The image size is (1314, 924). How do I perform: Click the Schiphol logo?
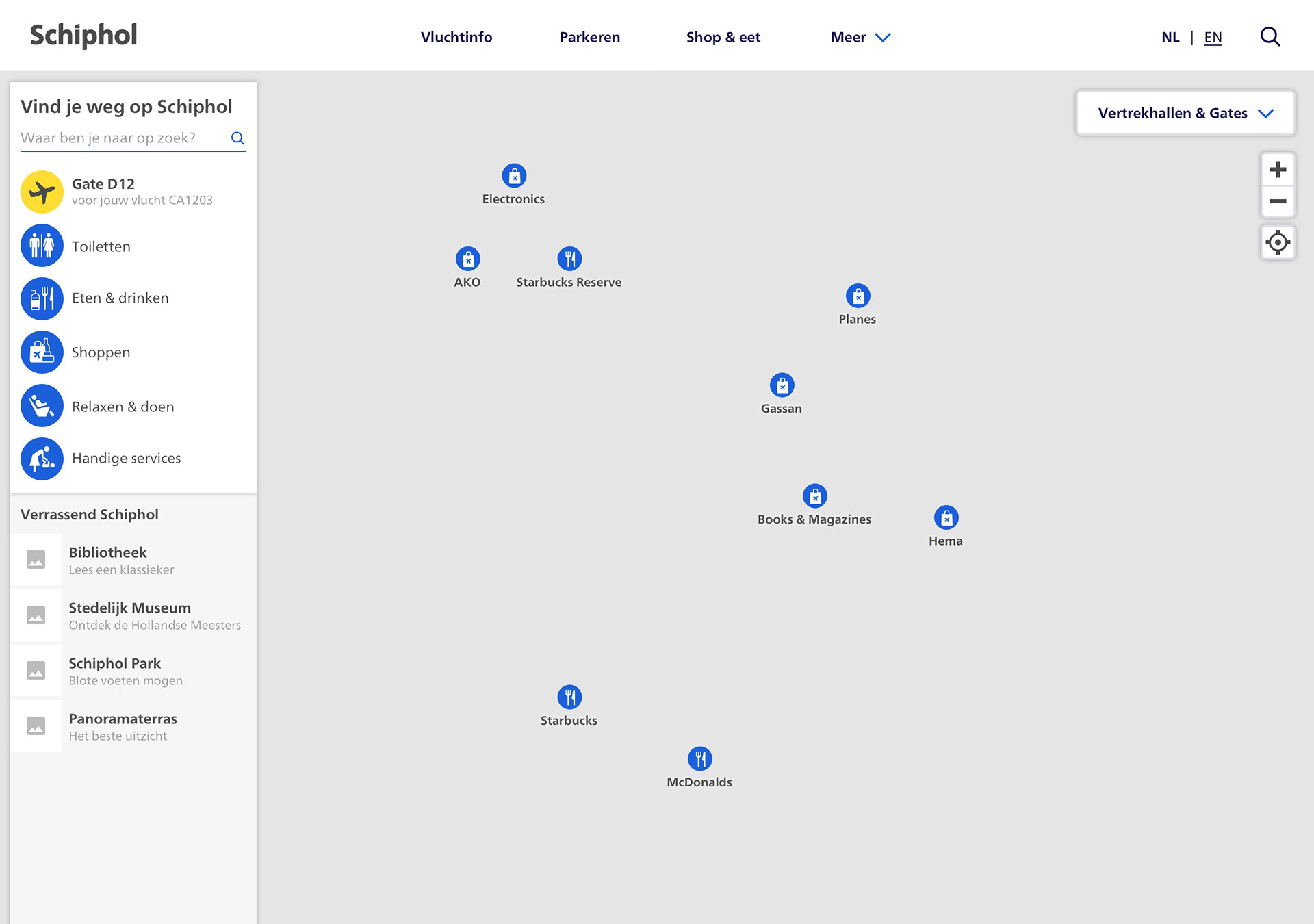pyautogui.click(x=83, y=35)
